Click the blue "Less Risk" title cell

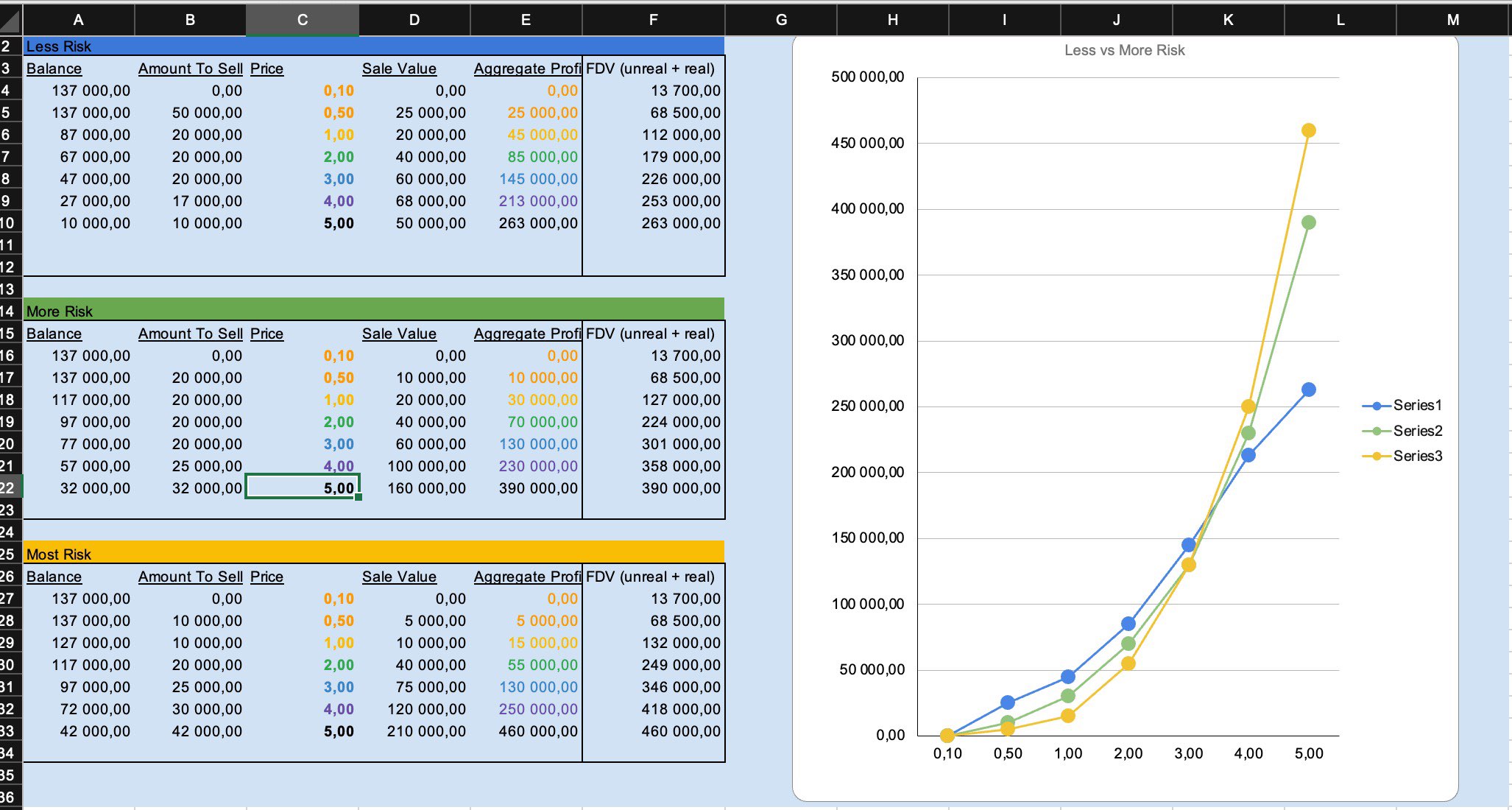pyautogui.click(x=59, y=46)
